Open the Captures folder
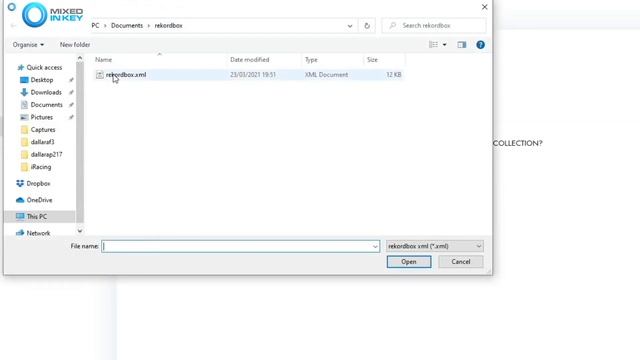The width and height of the screenshot is (640, 360). [x=42, y=130]
